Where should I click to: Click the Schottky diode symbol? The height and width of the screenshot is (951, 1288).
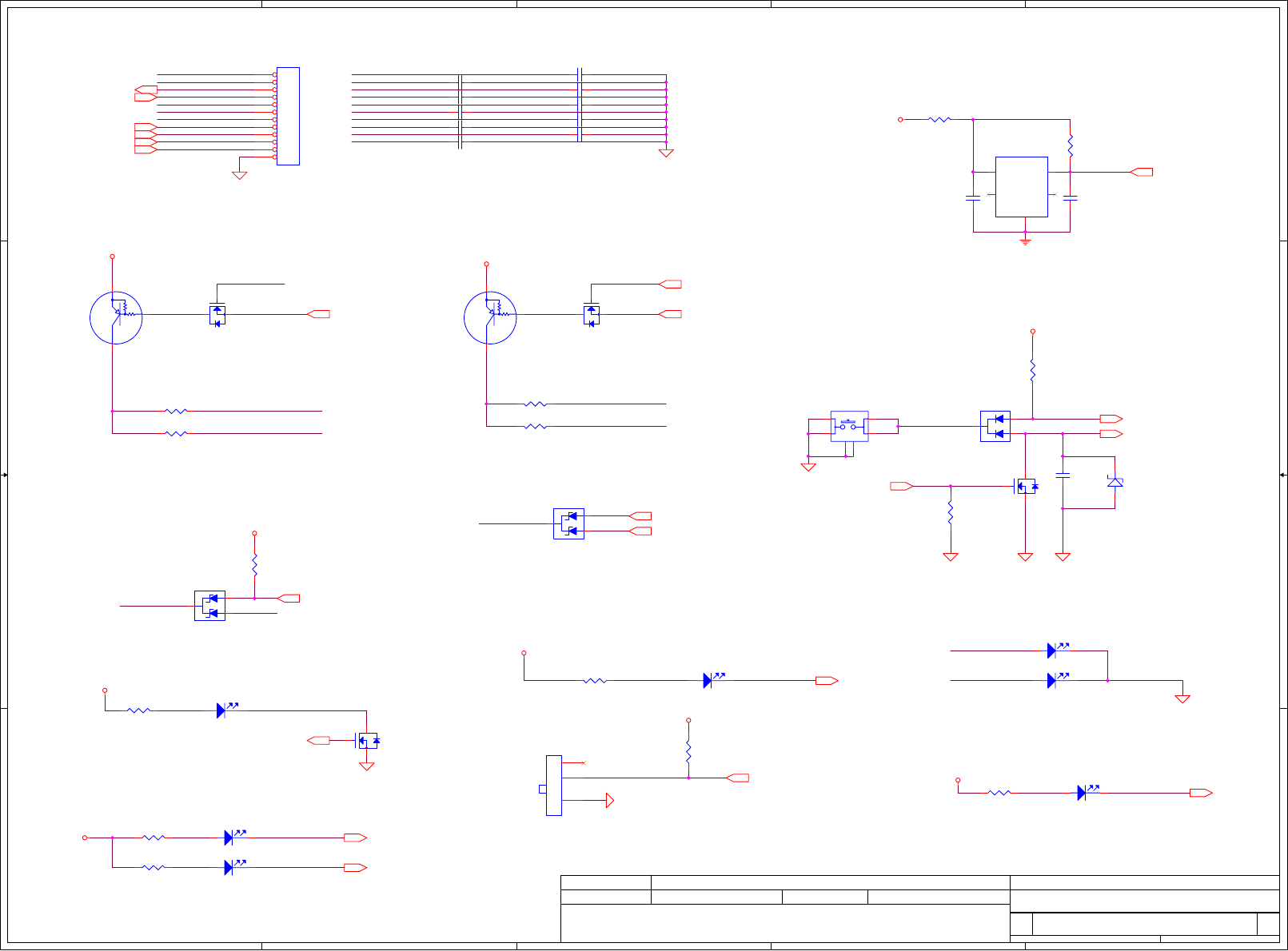pos(1115,482)
